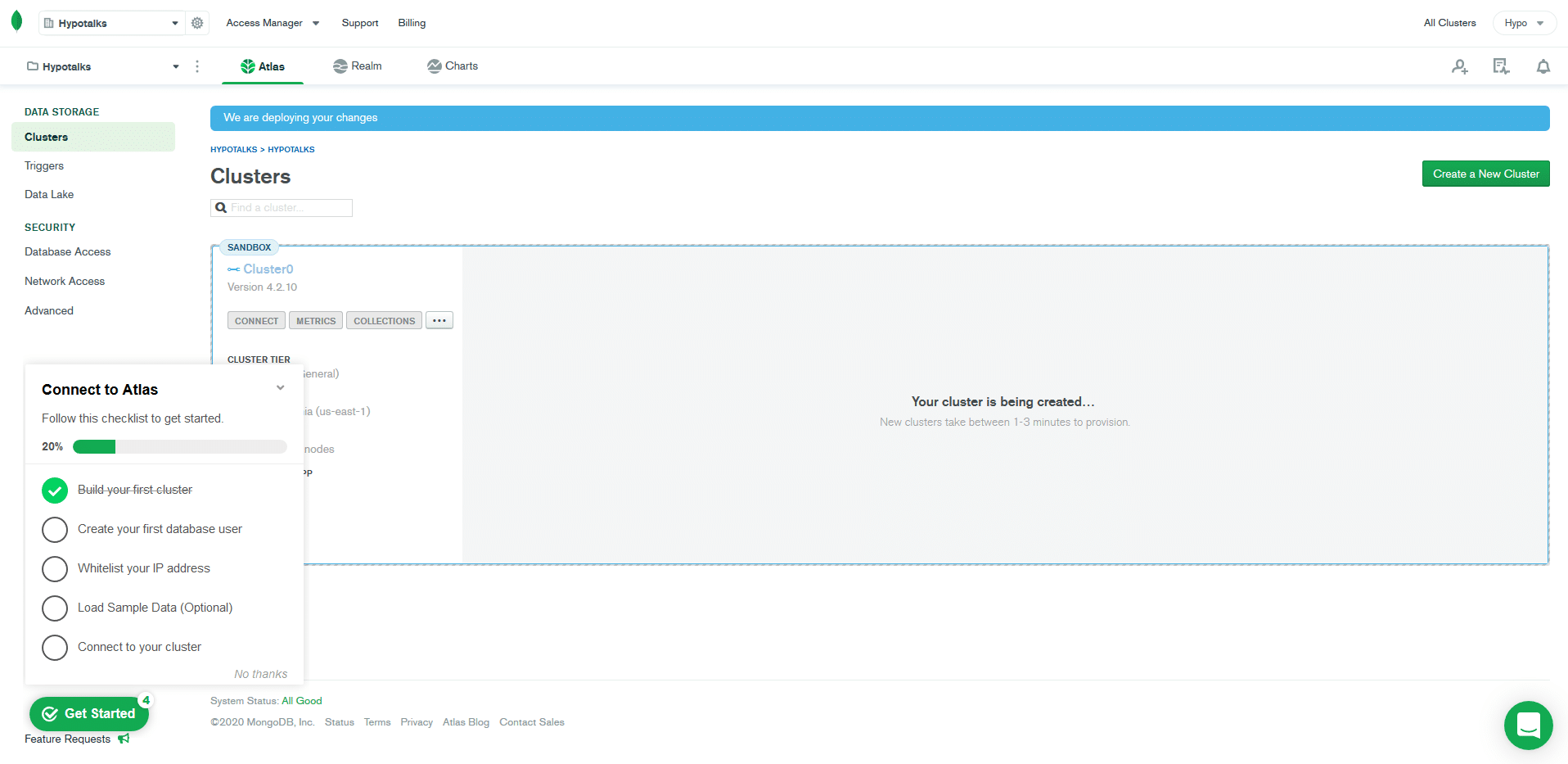
Task: Click the SANDBOX cluster badge
Action: coord(249,247)
